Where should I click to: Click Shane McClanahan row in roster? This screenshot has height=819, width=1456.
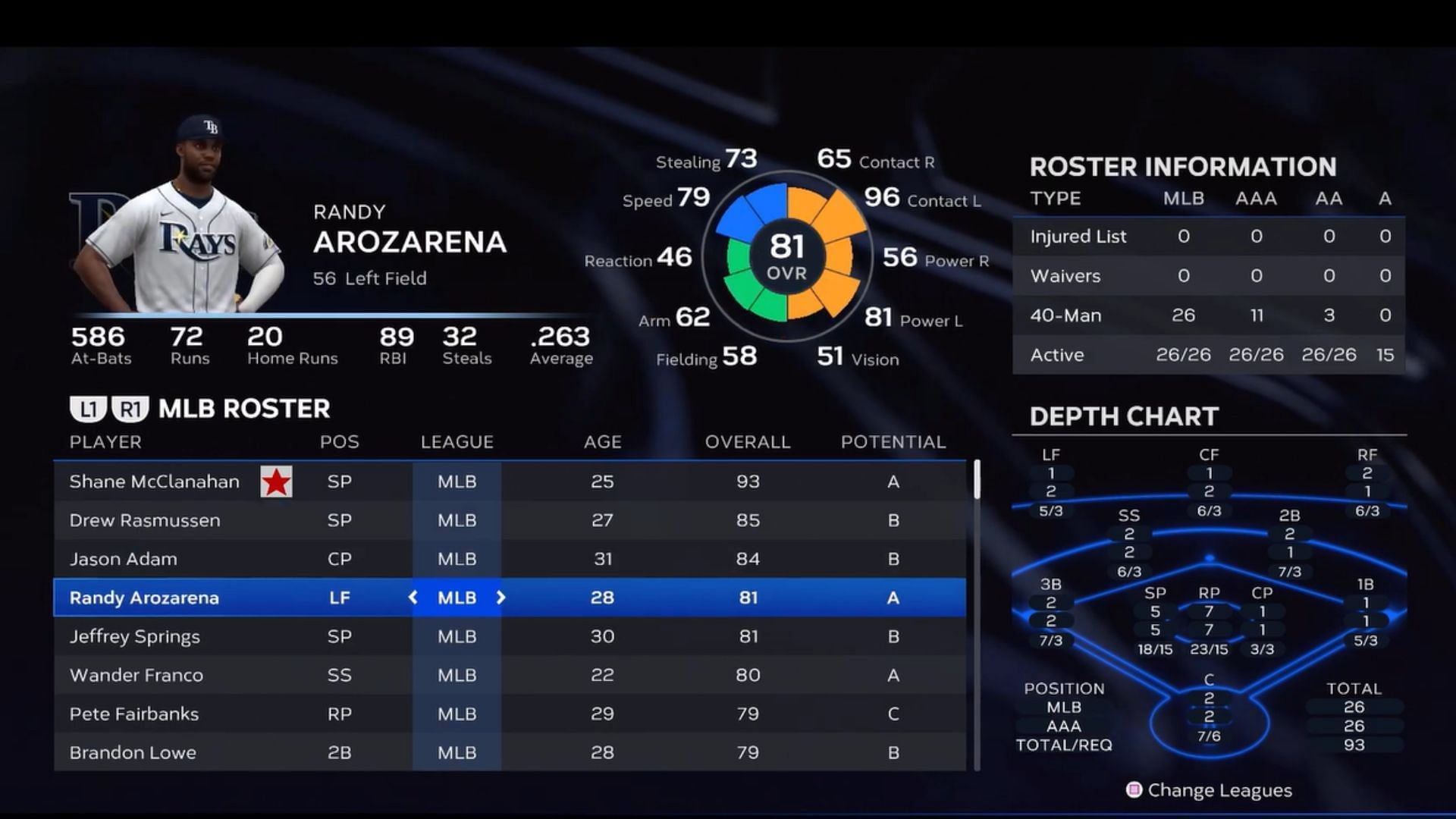pos(510,481)
